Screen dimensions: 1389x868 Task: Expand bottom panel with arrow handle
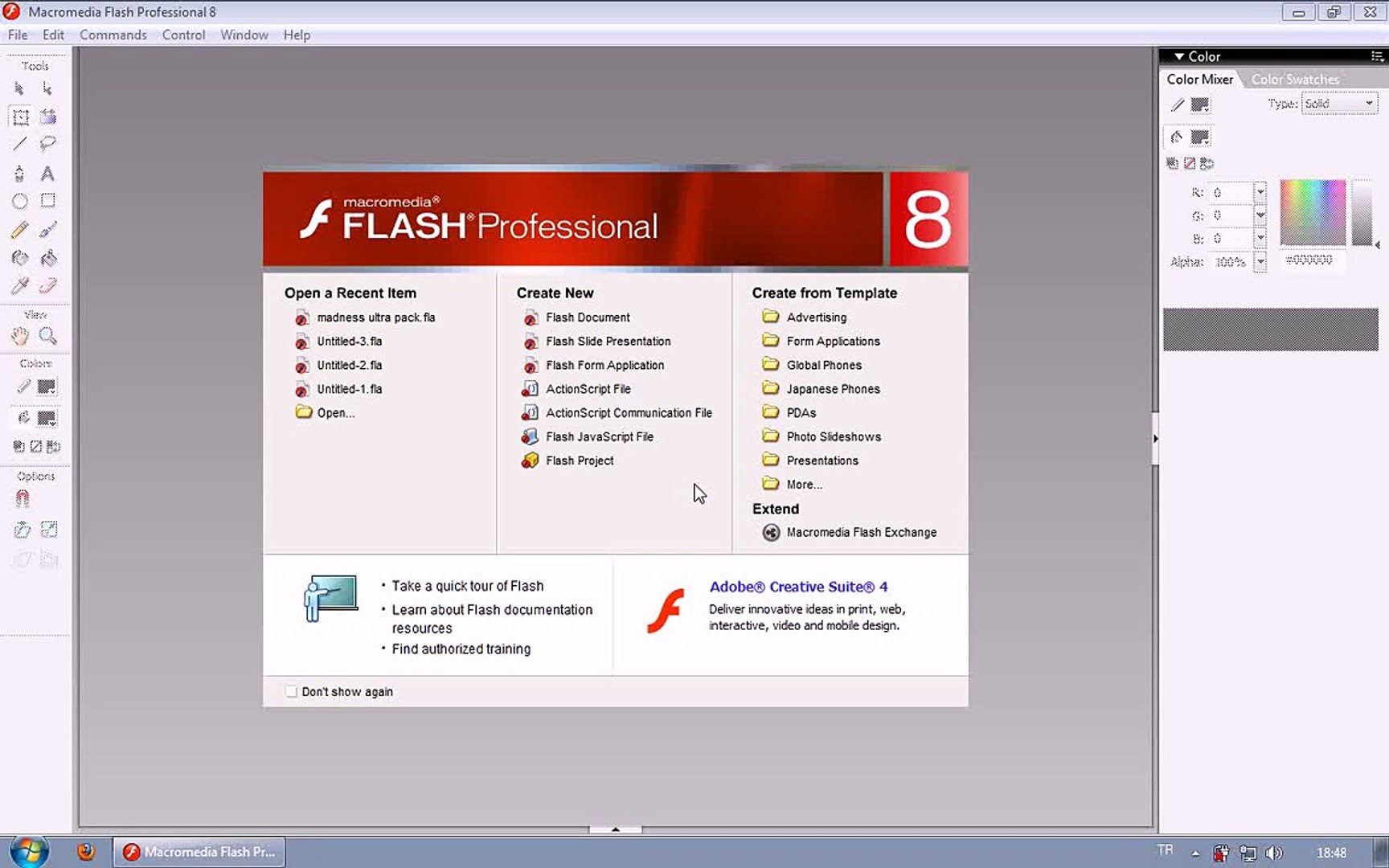tap(616, 829)
